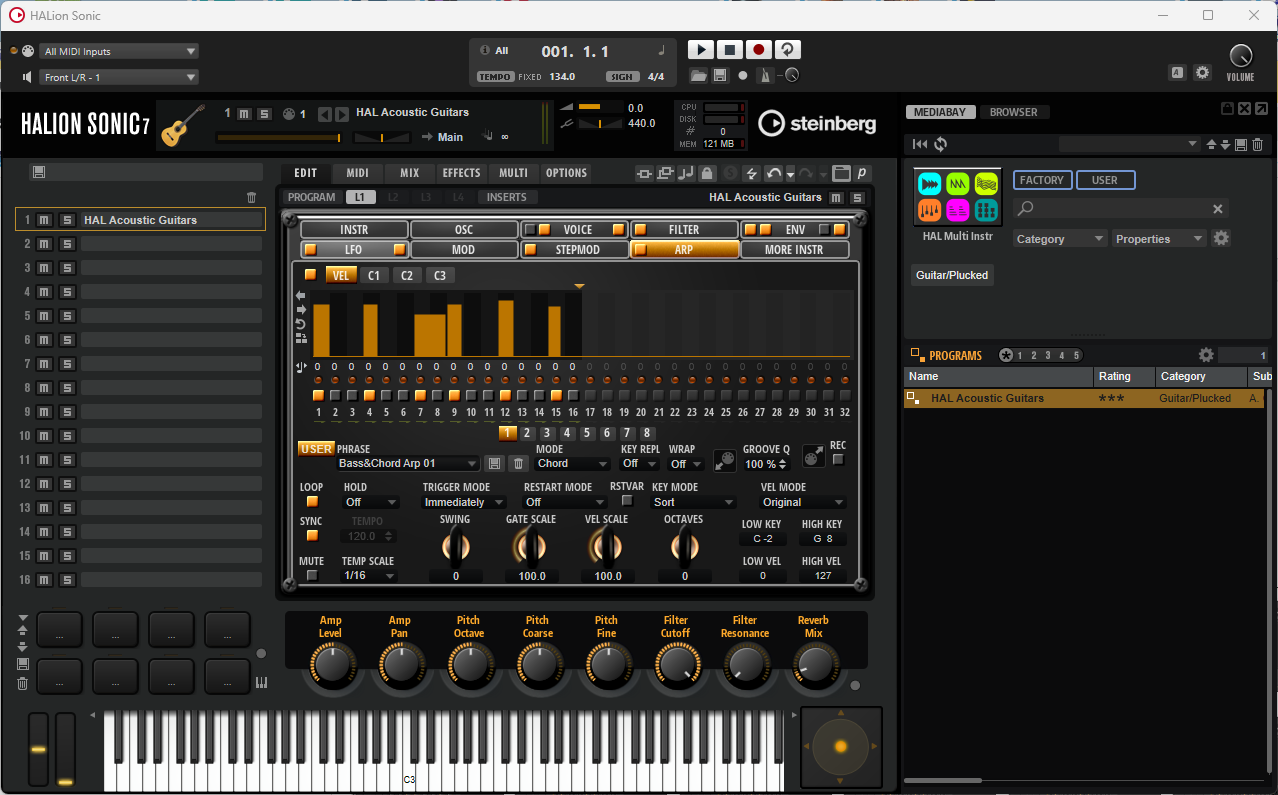The width and height of the screenshot is (1278, 795).
Task: Toggle the LOOP checkbox in arp
Action: [x=312, y=502]
